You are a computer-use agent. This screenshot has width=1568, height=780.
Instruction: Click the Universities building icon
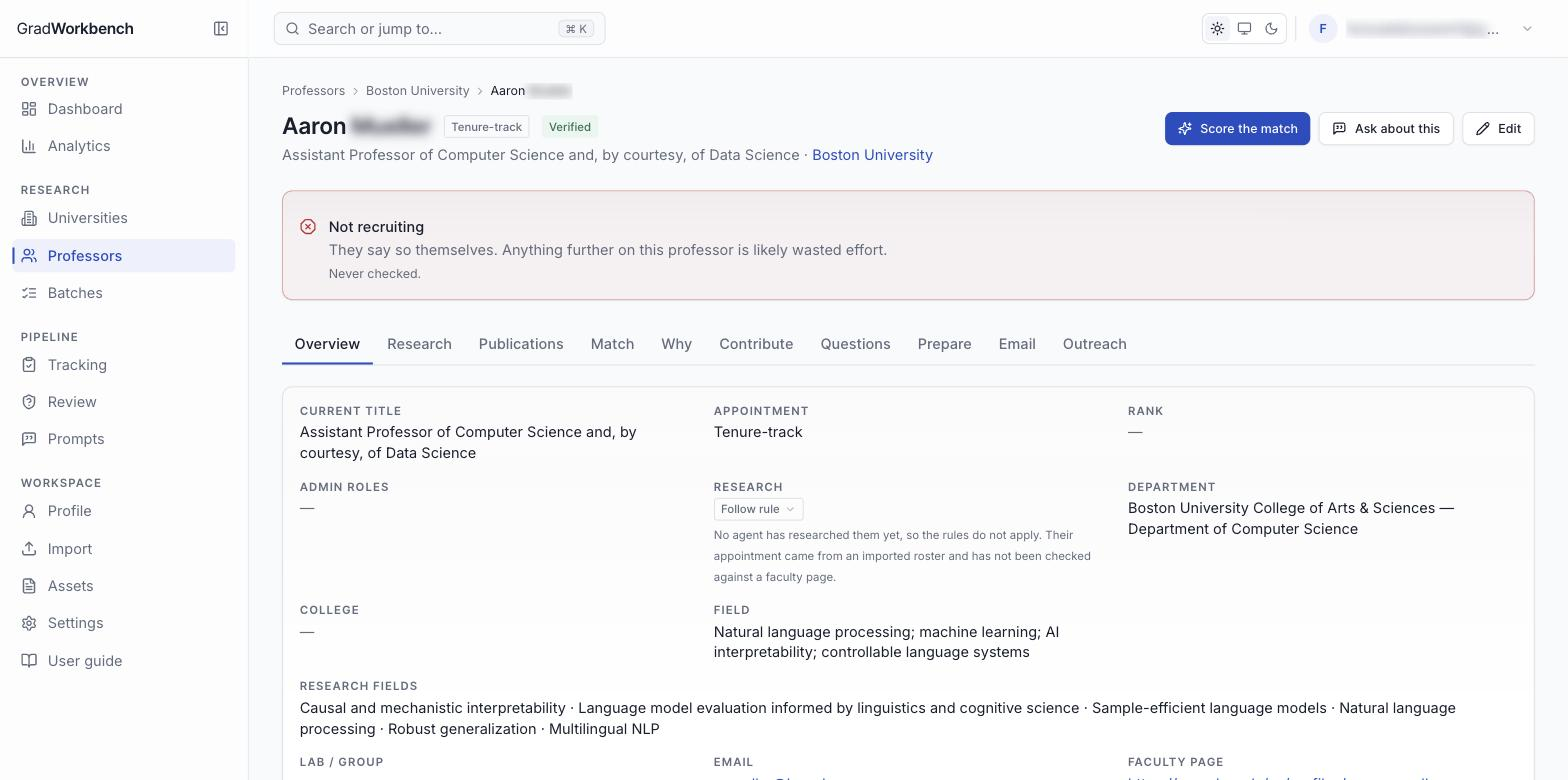[x=29, y=218]
